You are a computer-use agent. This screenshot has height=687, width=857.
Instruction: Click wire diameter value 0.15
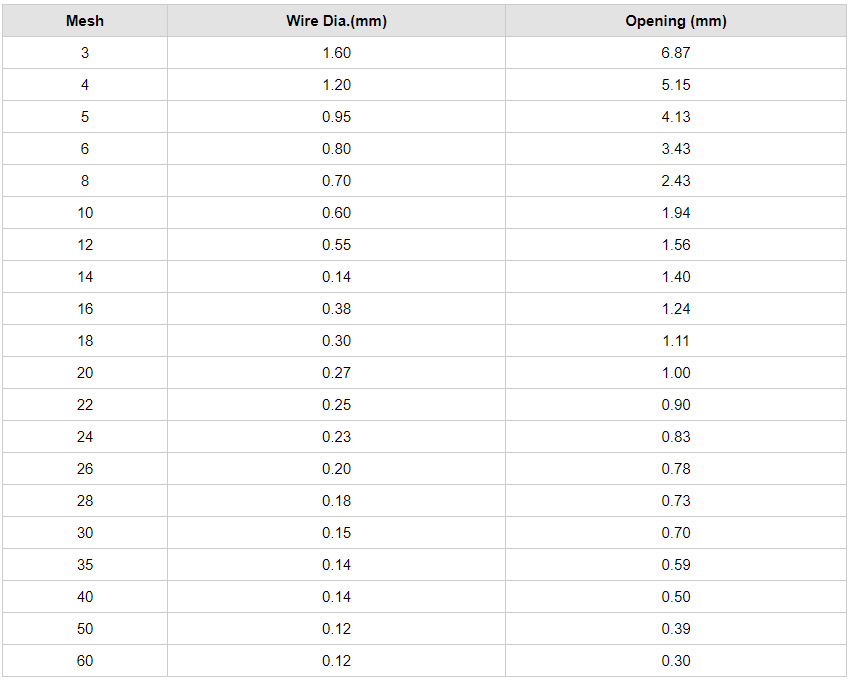tap(336, 533)
